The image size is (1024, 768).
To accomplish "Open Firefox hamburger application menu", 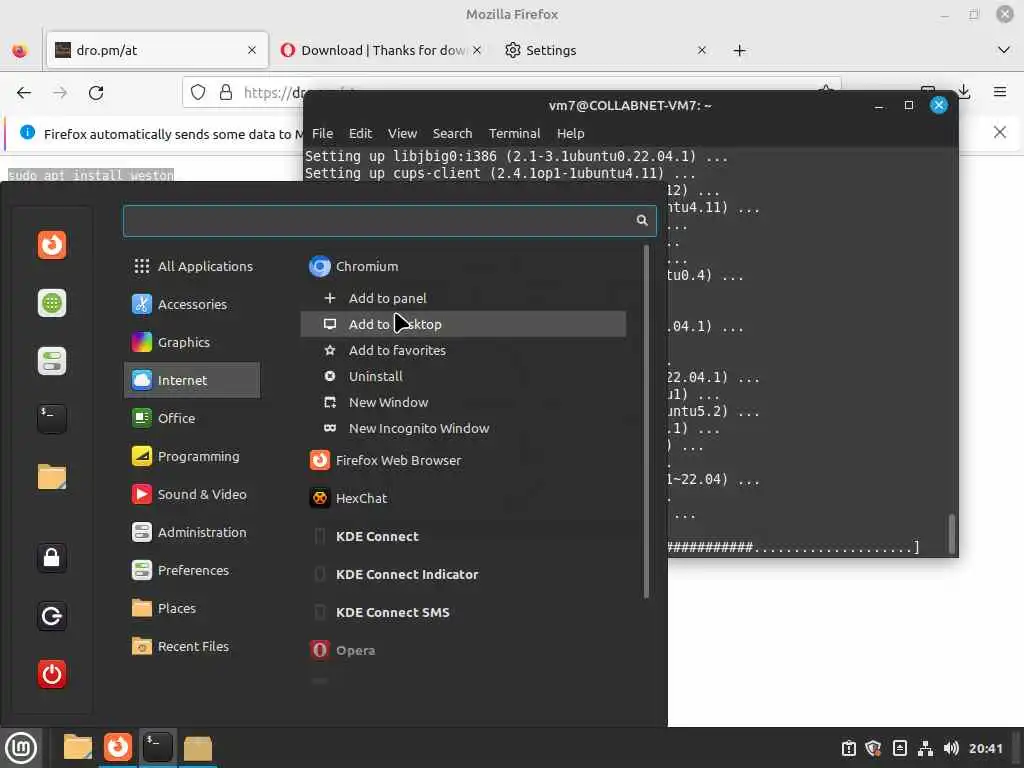I will pos(999,92).
